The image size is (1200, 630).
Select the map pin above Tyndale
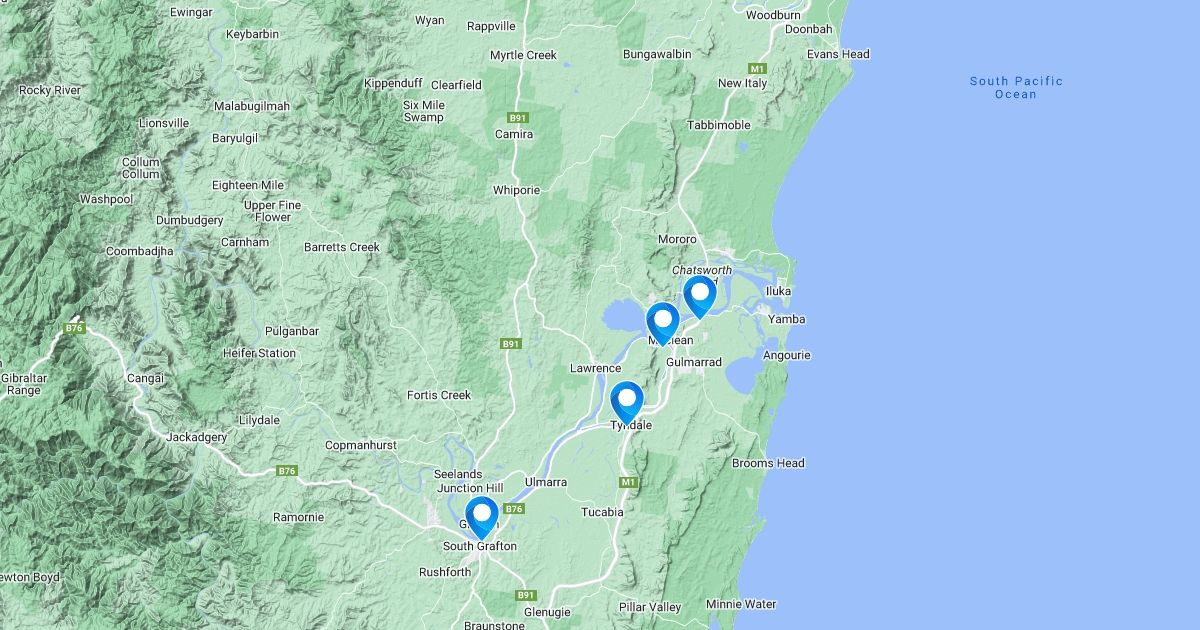627,402
